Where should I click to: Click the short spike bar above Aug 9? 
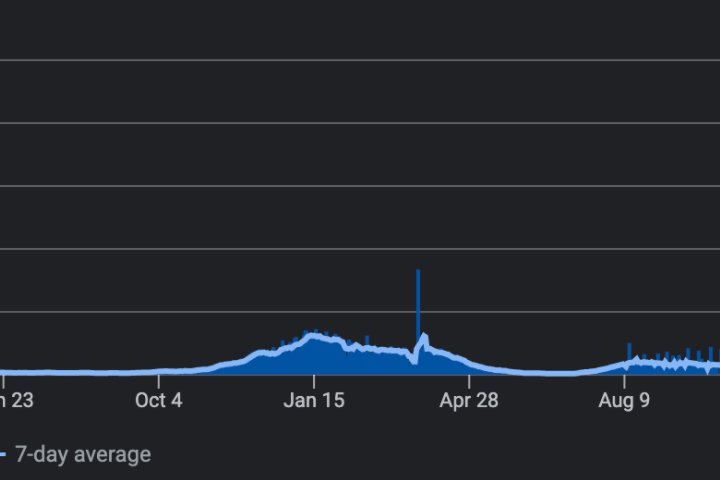click(x=629, y=350)
